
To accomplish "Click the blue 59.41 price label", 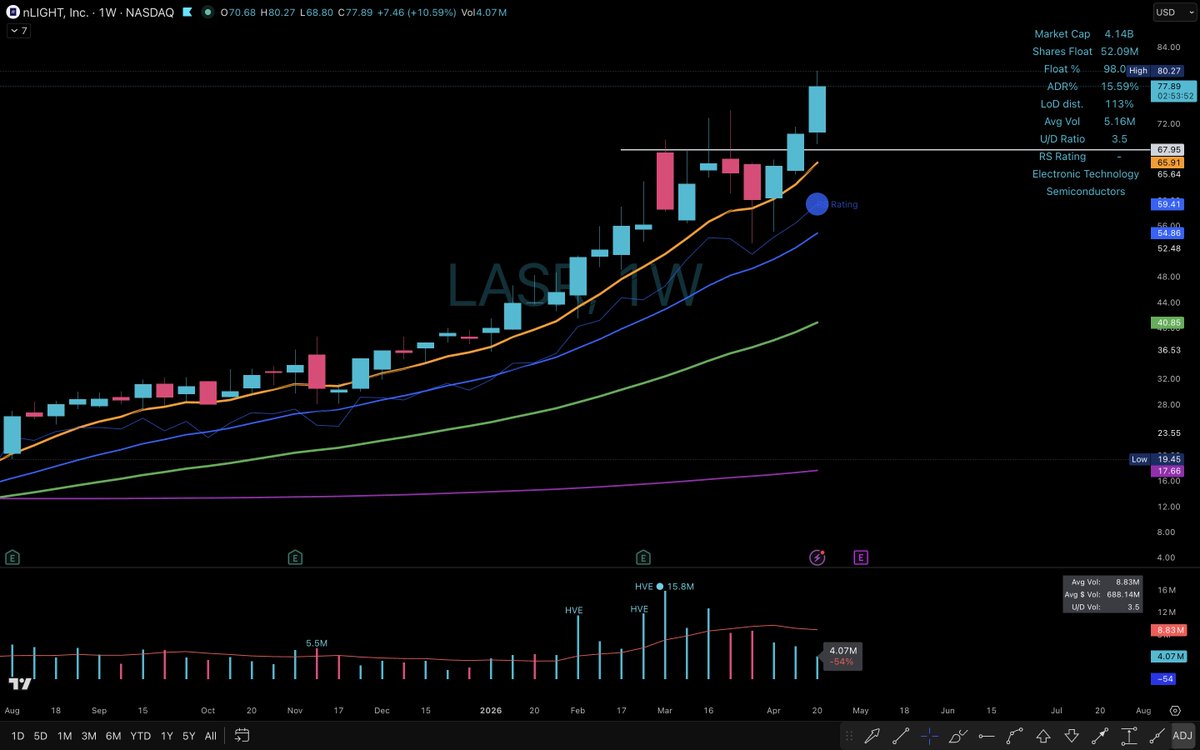I will 1169,204.
